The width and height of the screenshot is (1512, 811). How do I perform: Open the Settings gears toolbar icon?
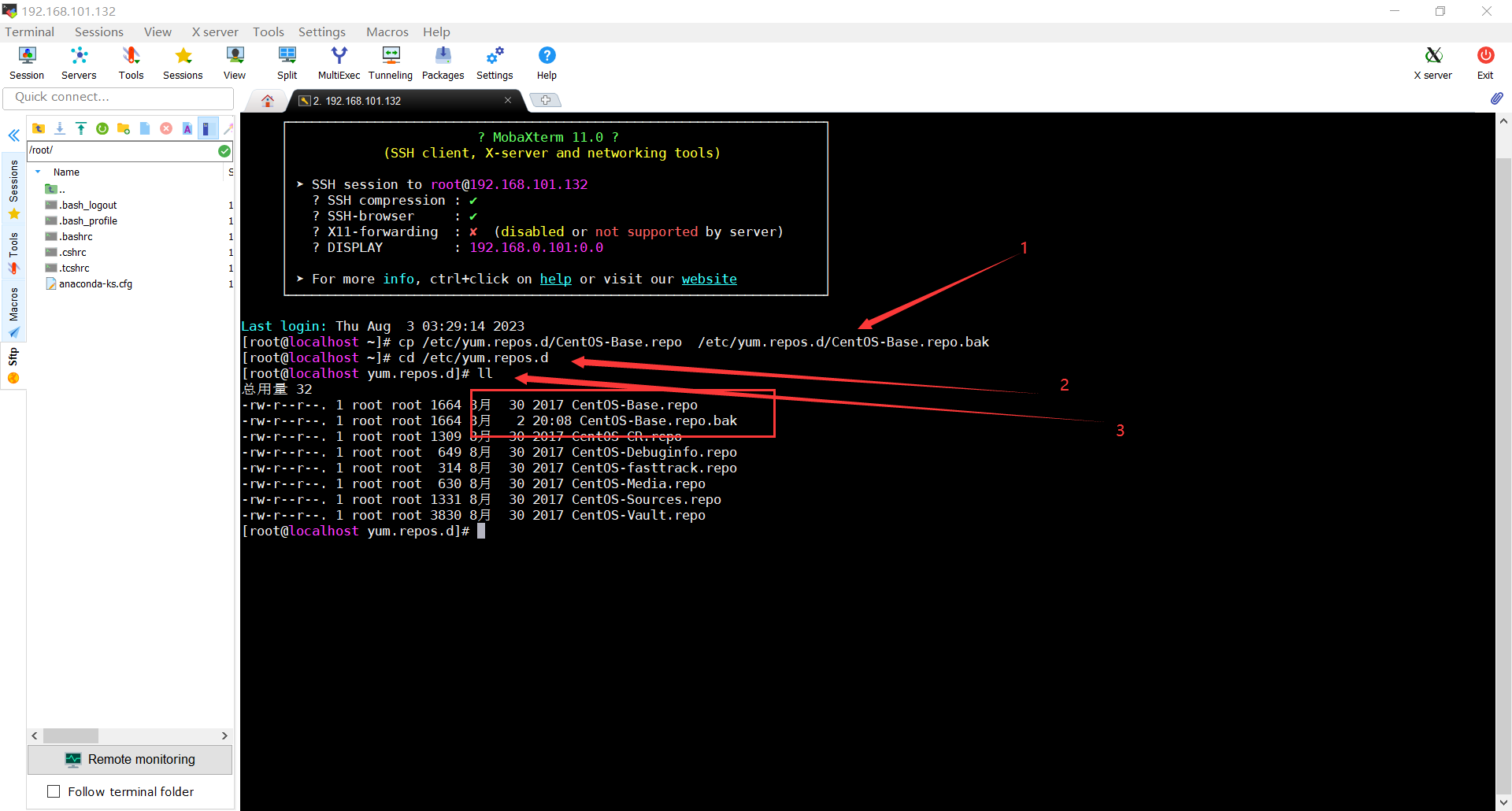pyautogui.click(x=495, y=63)
